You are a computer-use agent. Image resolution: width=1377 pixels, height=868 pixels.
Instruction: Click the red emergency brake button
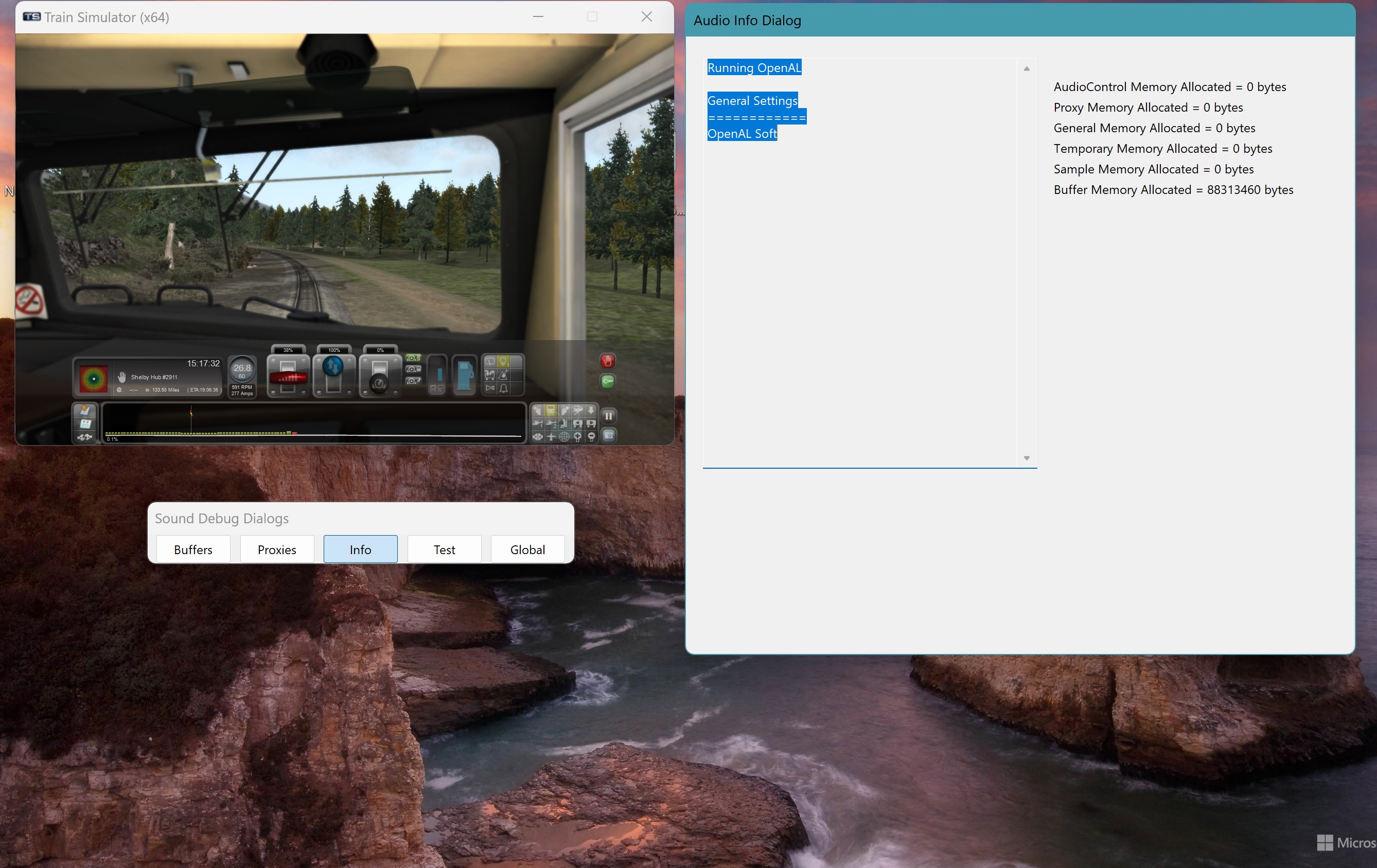[x=608, y=361]
